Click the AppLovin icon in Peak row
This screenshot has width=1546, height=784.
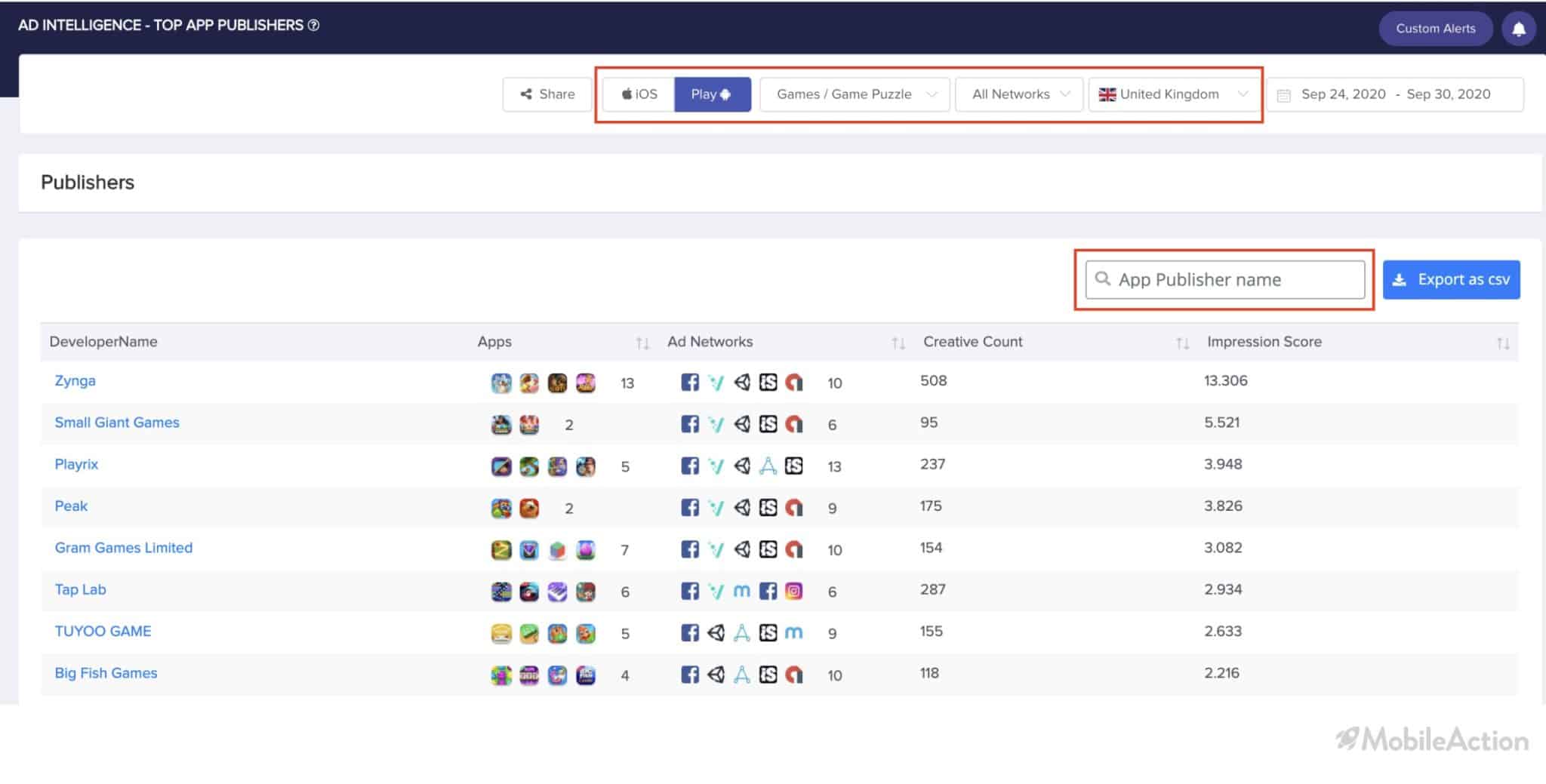click(x=793, y=508)
